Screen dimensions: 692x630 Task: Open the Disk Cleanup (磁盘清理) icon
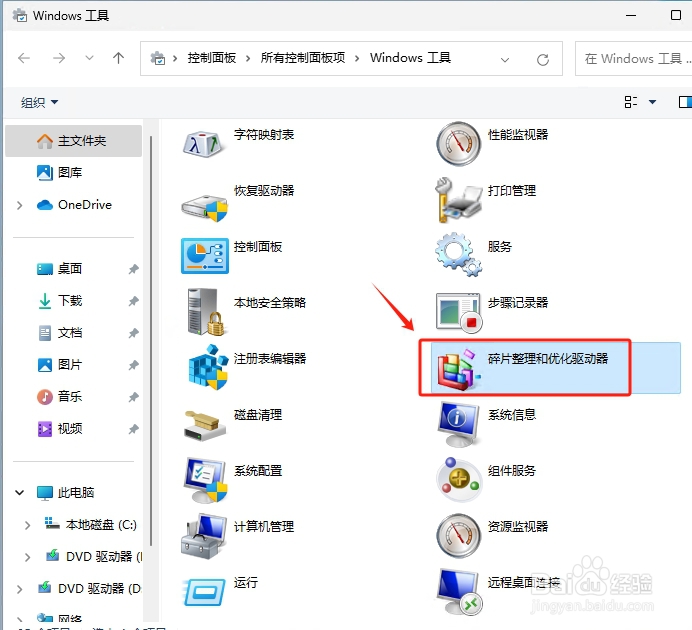[x=204, y=425]
